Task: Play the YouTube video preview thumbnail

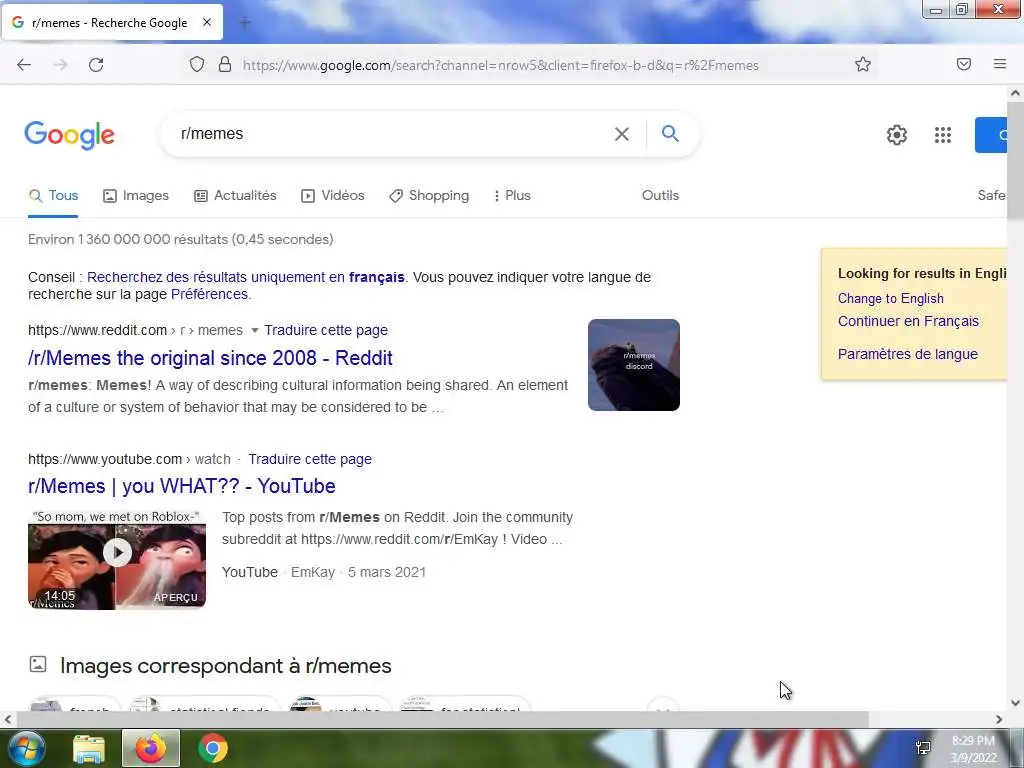Action: (117, 560)
